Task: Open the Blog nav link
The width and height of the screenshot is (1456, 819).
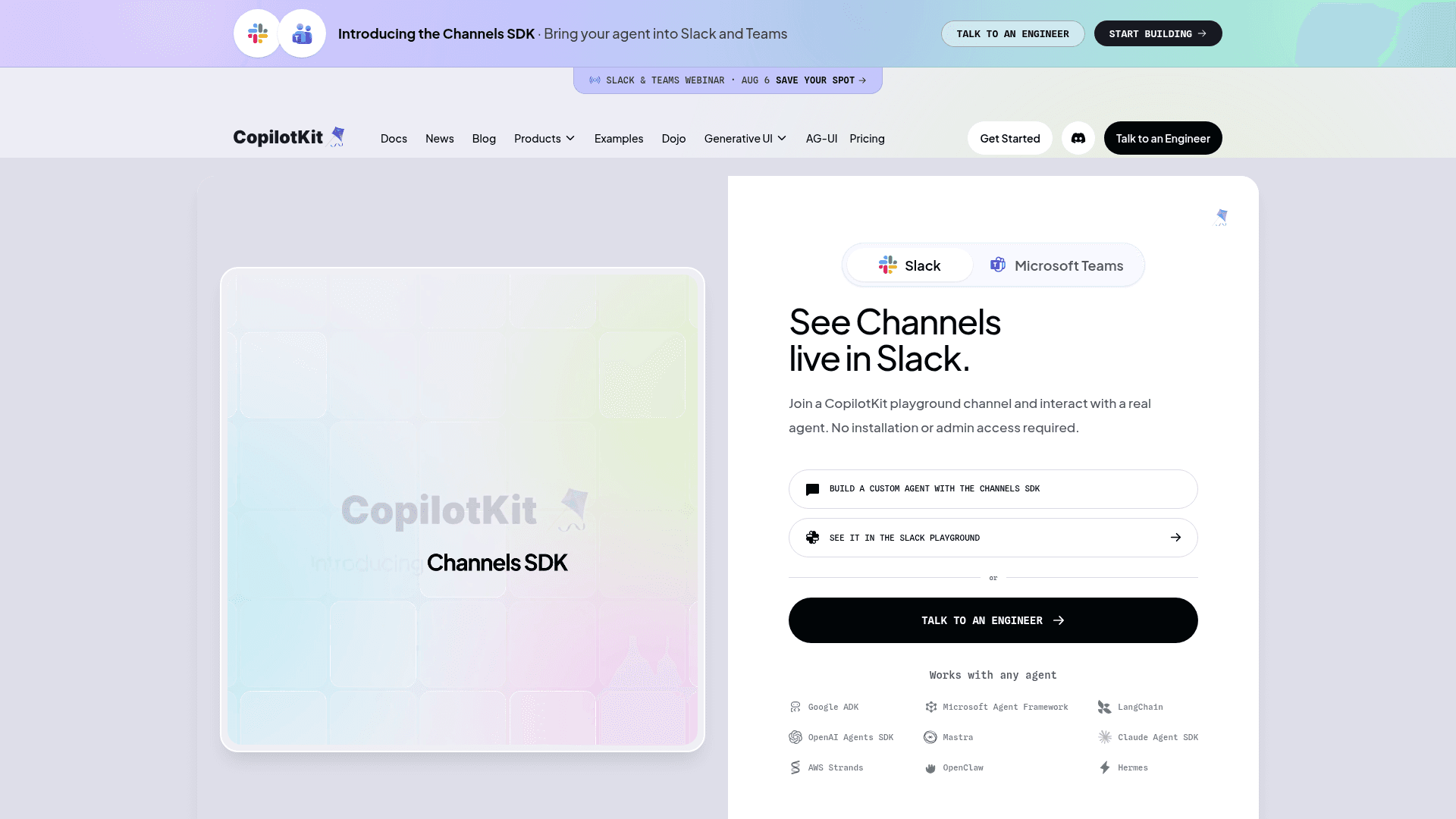Action: point(484,138)
